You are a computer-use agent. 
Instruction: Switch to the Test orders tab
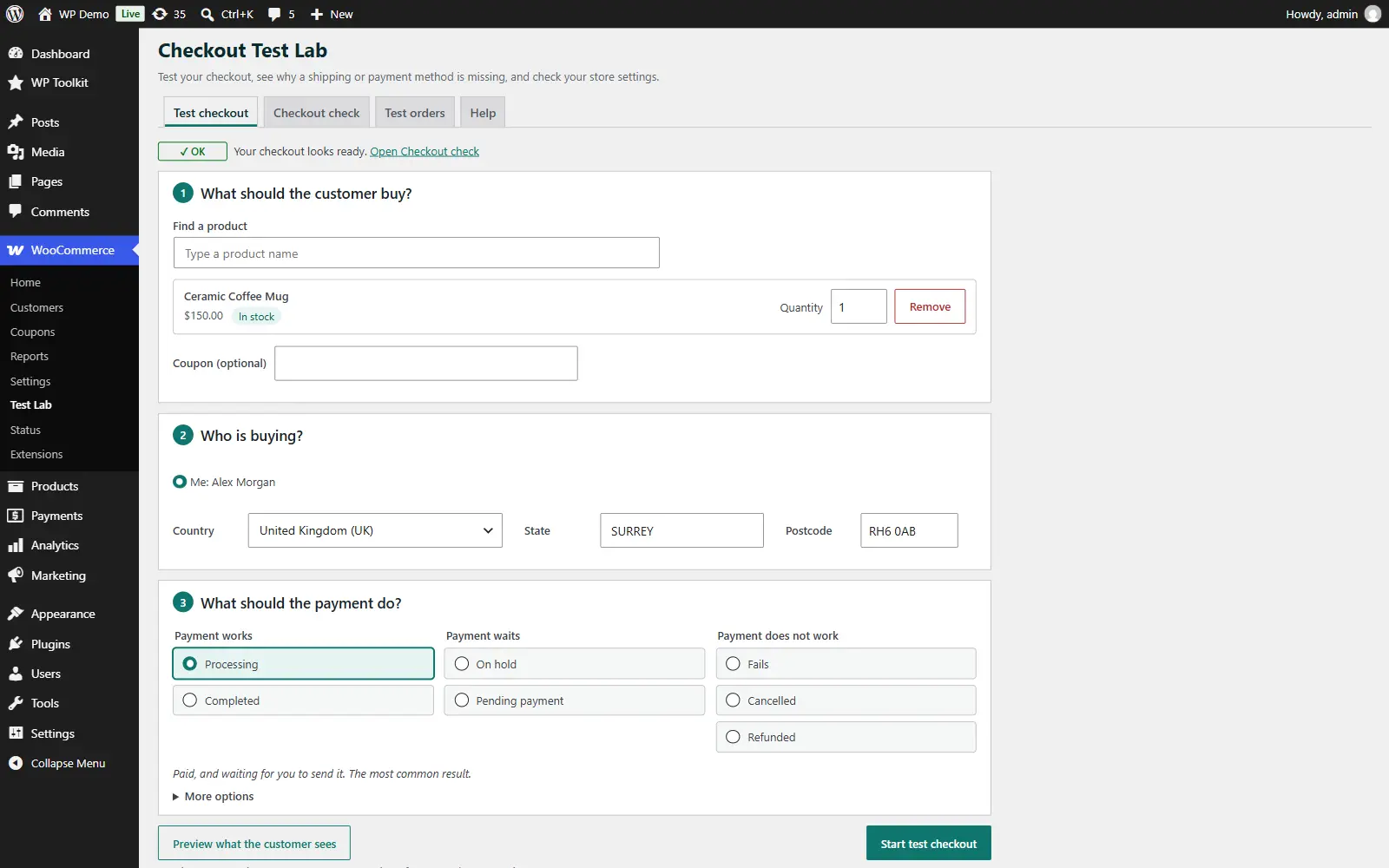[x=415, y=113]
